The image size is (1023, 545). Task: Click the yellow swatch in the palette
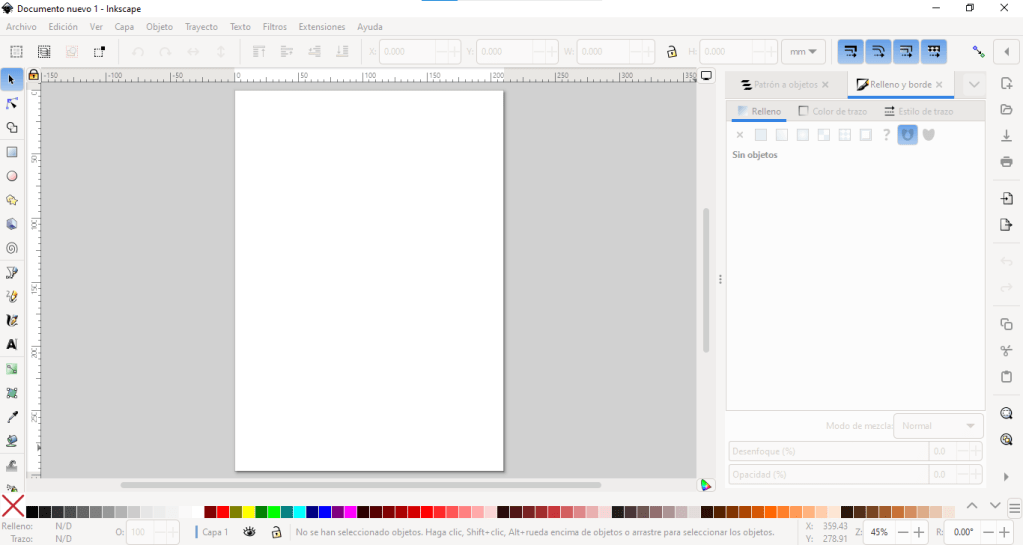point(249,512)
